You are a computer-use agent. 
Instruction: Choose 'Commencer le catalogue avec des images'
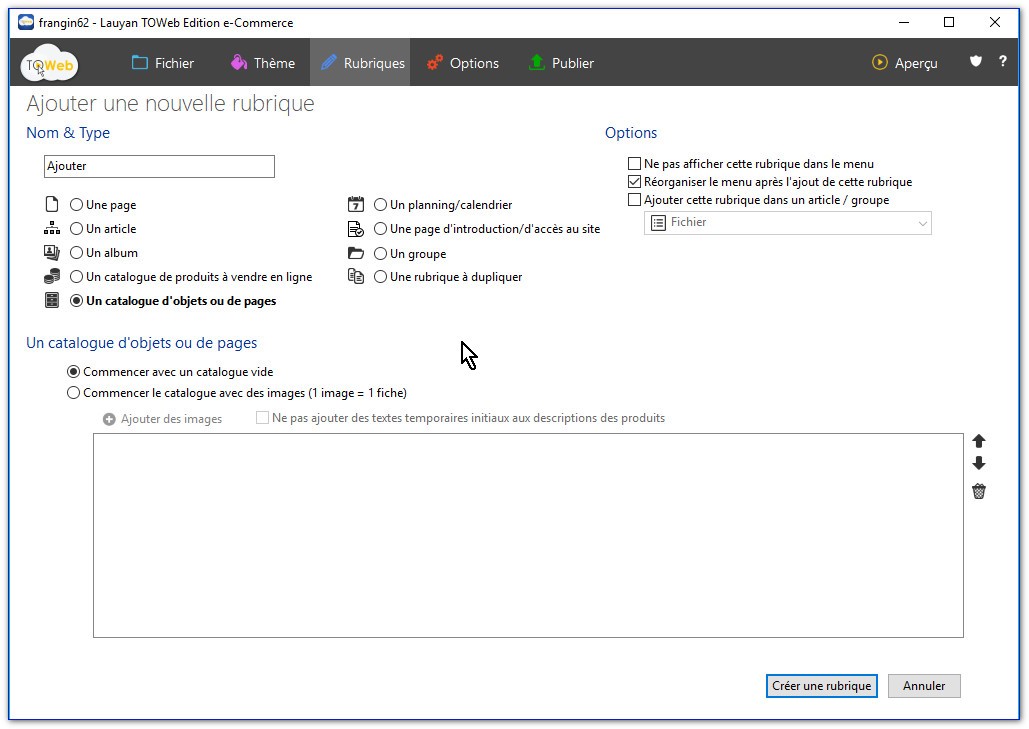74,393
